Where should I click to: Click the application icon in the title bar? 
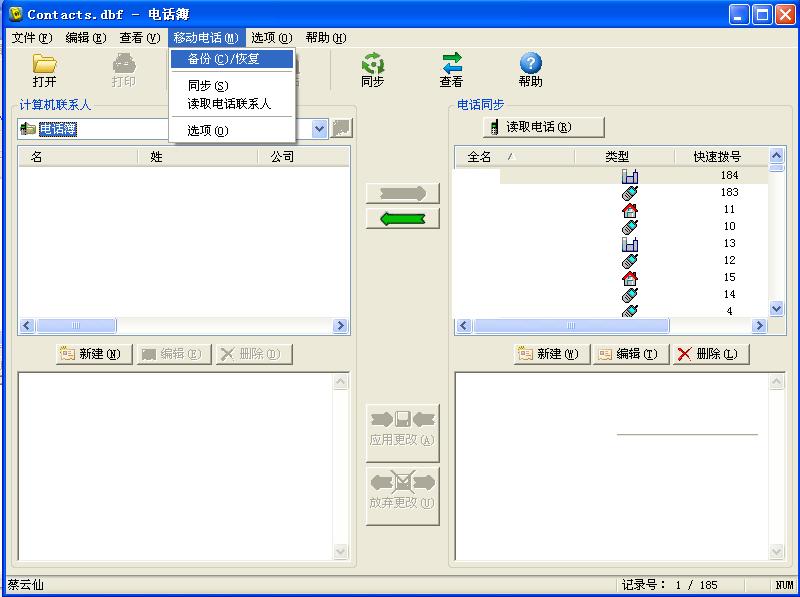(x=15, y=14)
